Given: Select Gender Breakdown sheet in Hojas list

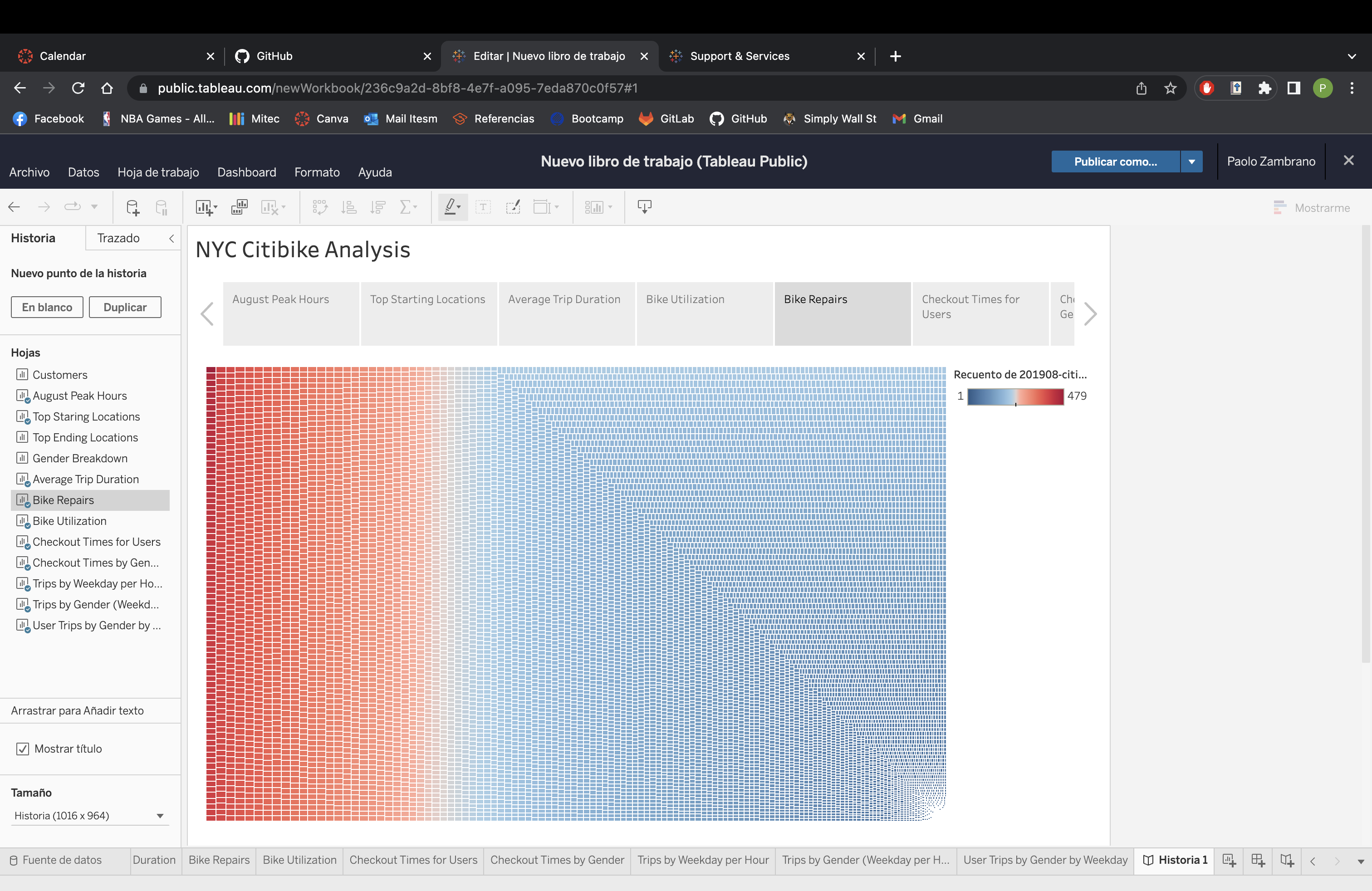Looking at the screenshot, I should (79, 458).
